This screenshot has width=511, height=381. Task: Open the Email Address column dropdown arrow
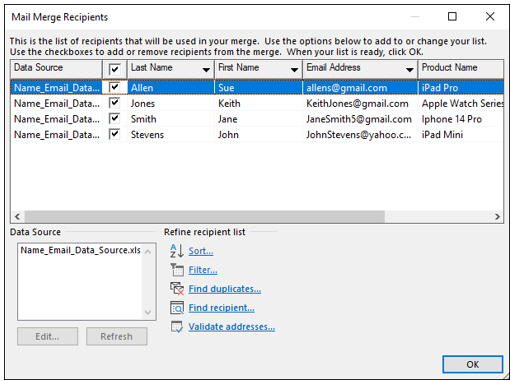[x=409, y=70]
